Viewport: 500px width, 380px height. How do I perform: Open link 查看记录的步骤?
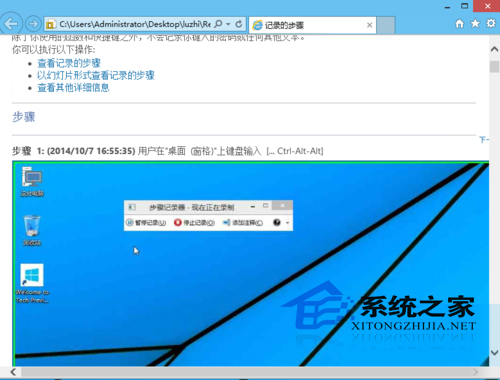tap(69, 63)
